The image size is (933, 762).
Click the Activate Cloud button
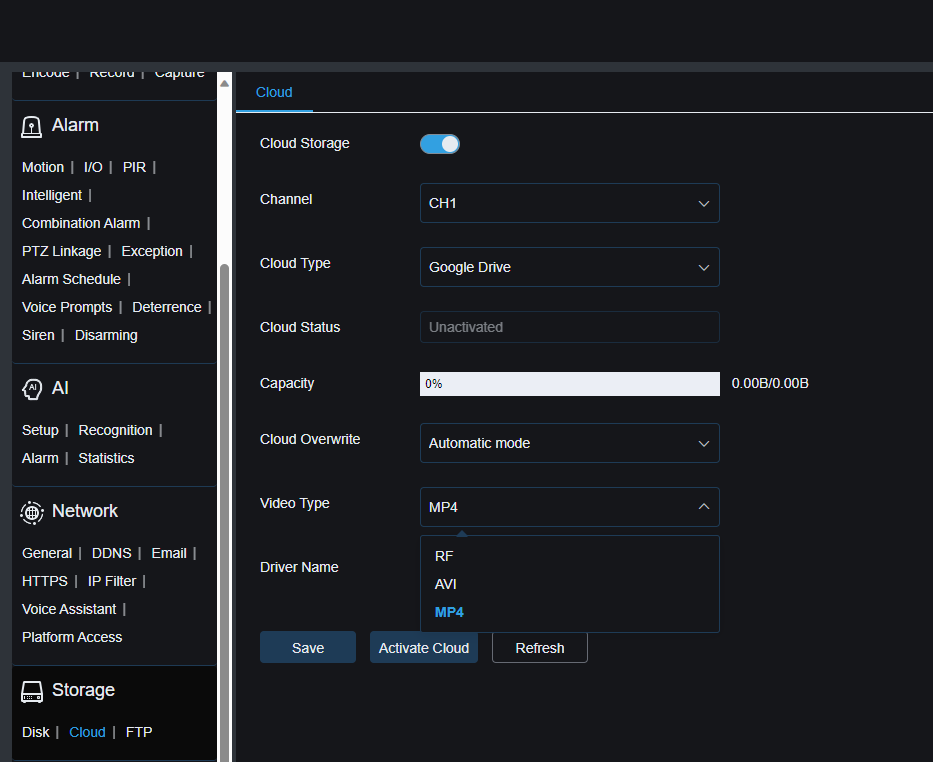(423, 647)
